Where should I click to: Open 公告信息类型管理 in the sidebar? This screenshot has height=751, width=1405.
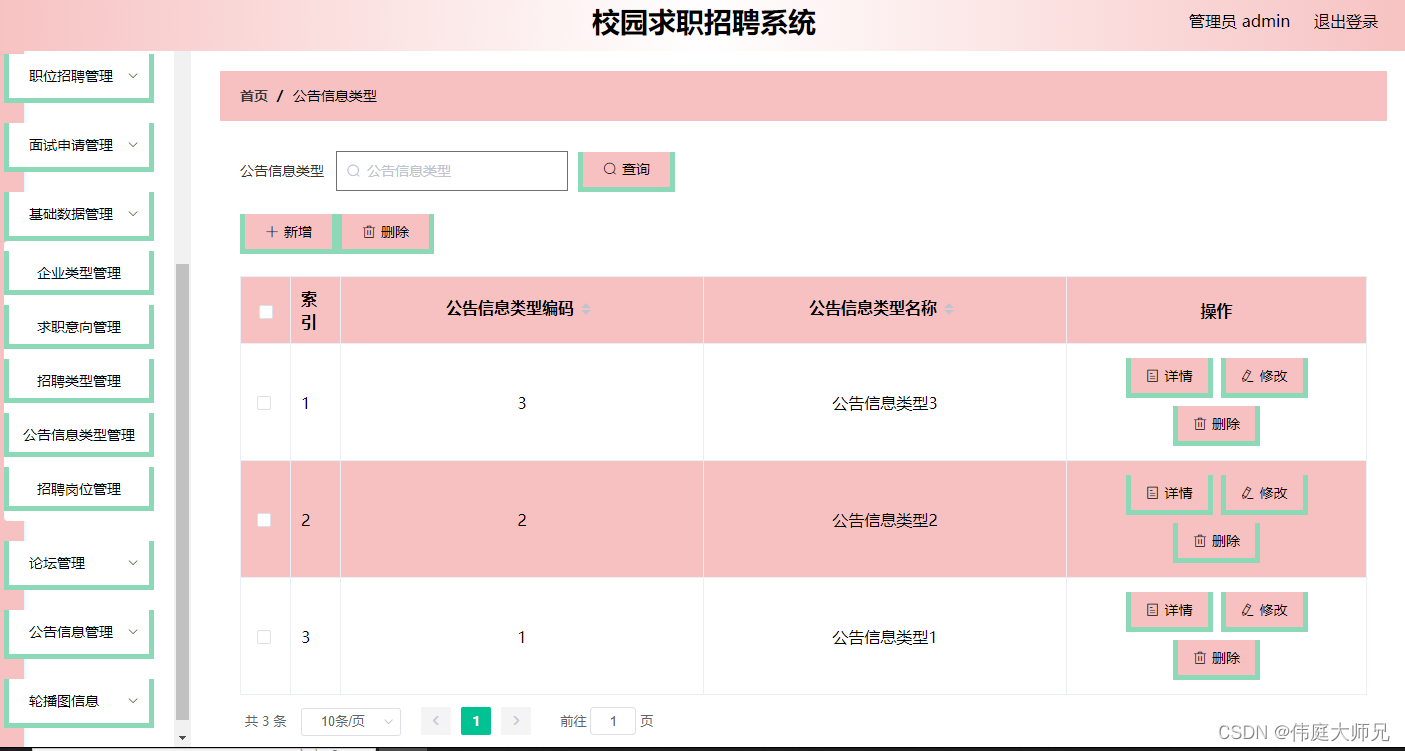coord(79,434)
